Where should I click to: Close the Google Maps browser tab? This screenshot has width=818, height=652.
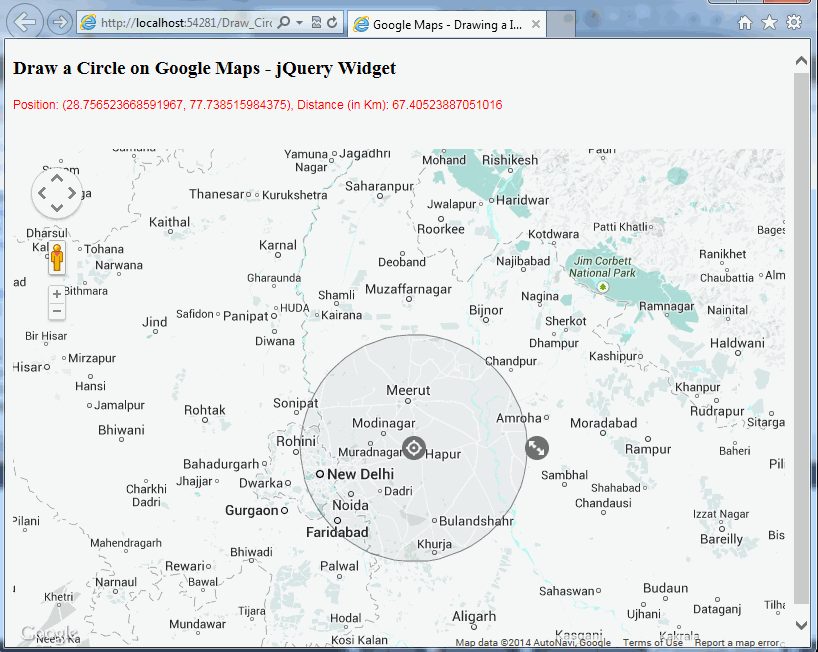[535, 25]
